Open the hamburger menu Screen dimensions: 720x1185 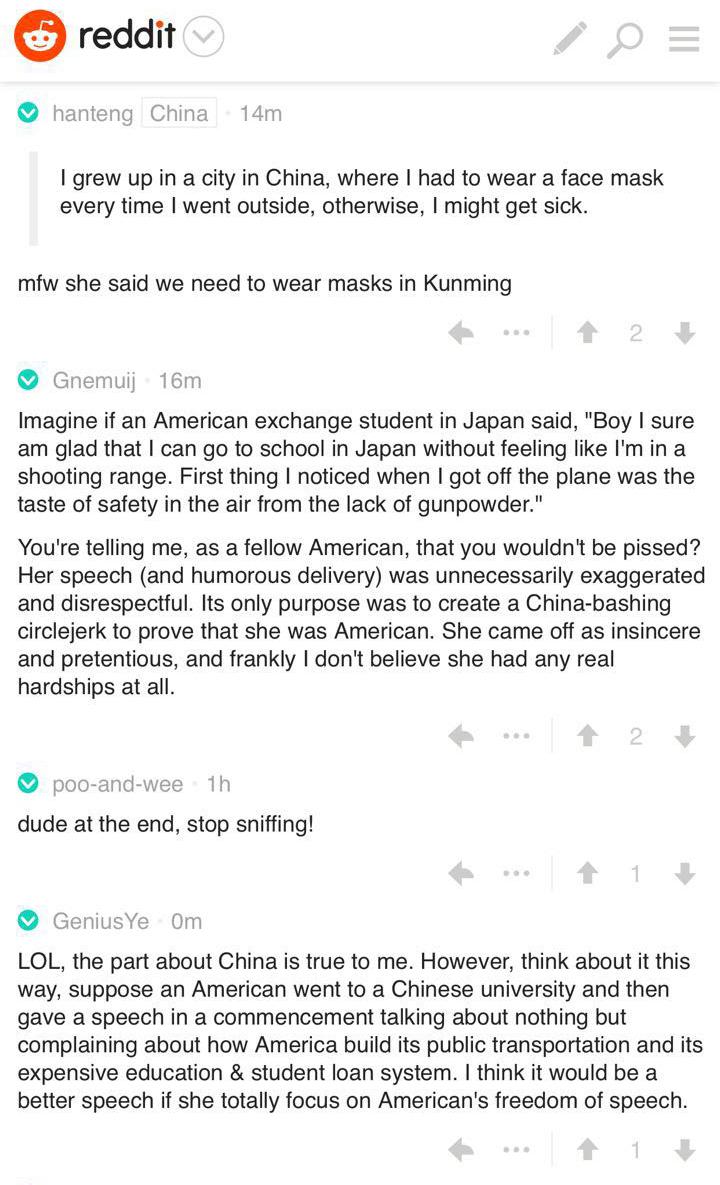(x=684, y=39)
